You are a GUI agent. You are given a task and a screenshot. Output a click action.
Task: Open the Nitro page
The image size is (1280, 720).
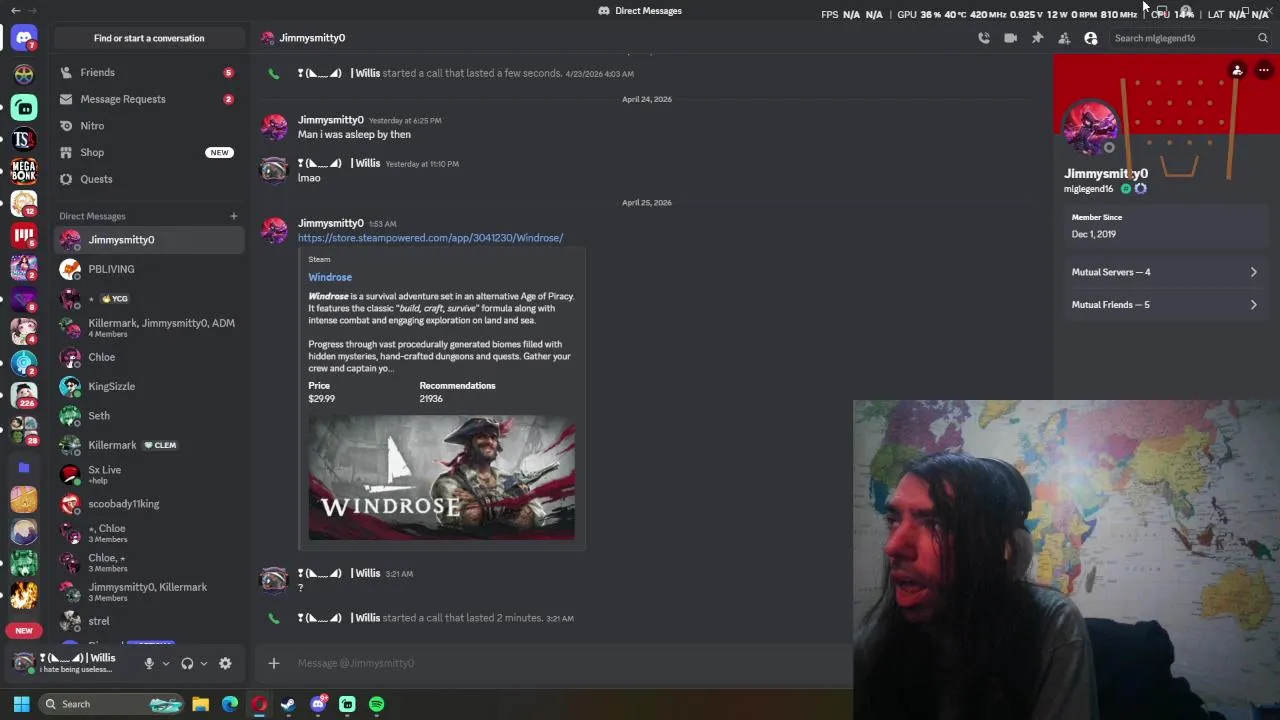click(149, 126)
